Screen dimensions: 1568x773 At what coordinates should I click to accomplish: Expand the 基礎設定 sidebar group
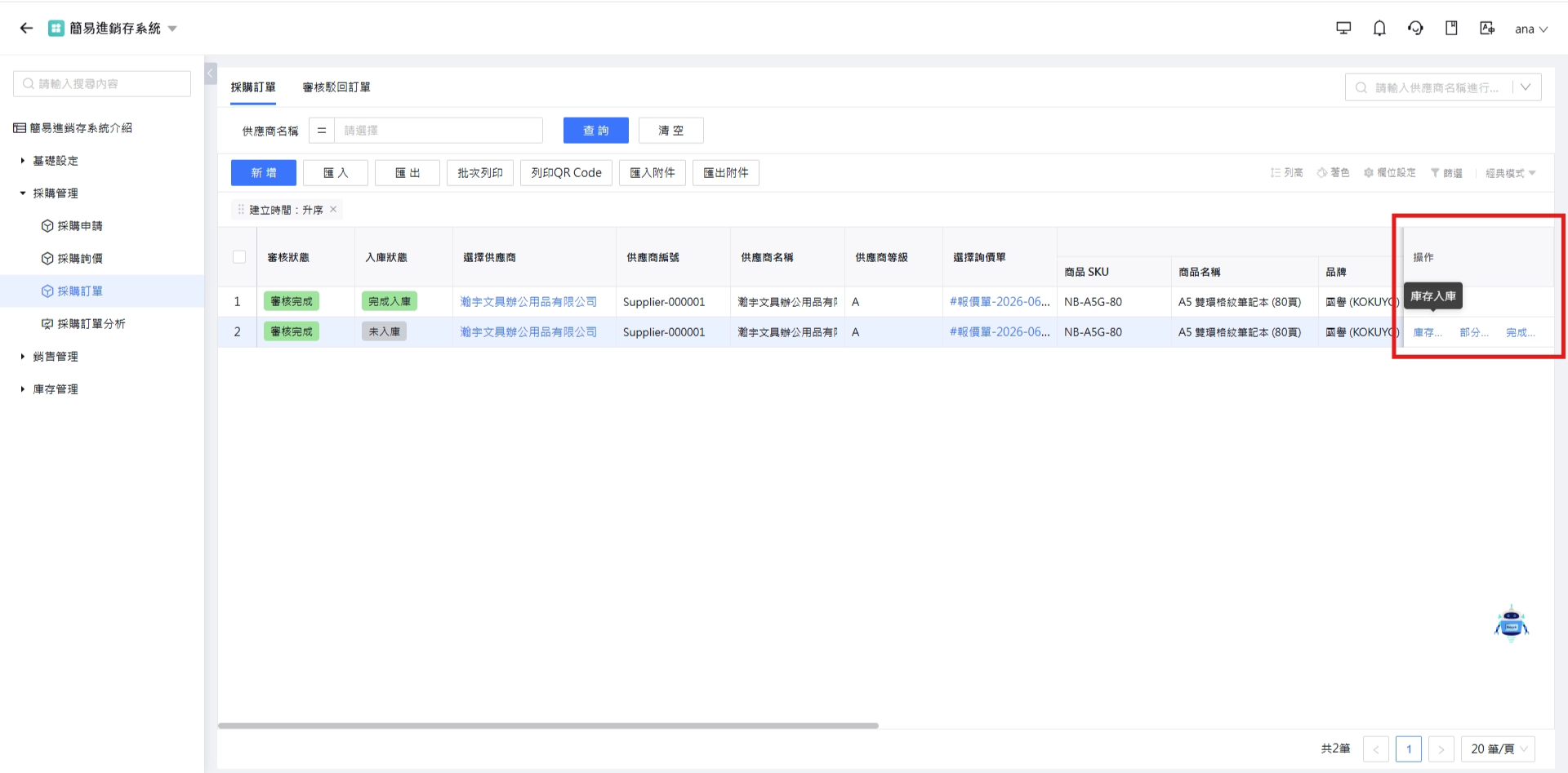(56, 161)
